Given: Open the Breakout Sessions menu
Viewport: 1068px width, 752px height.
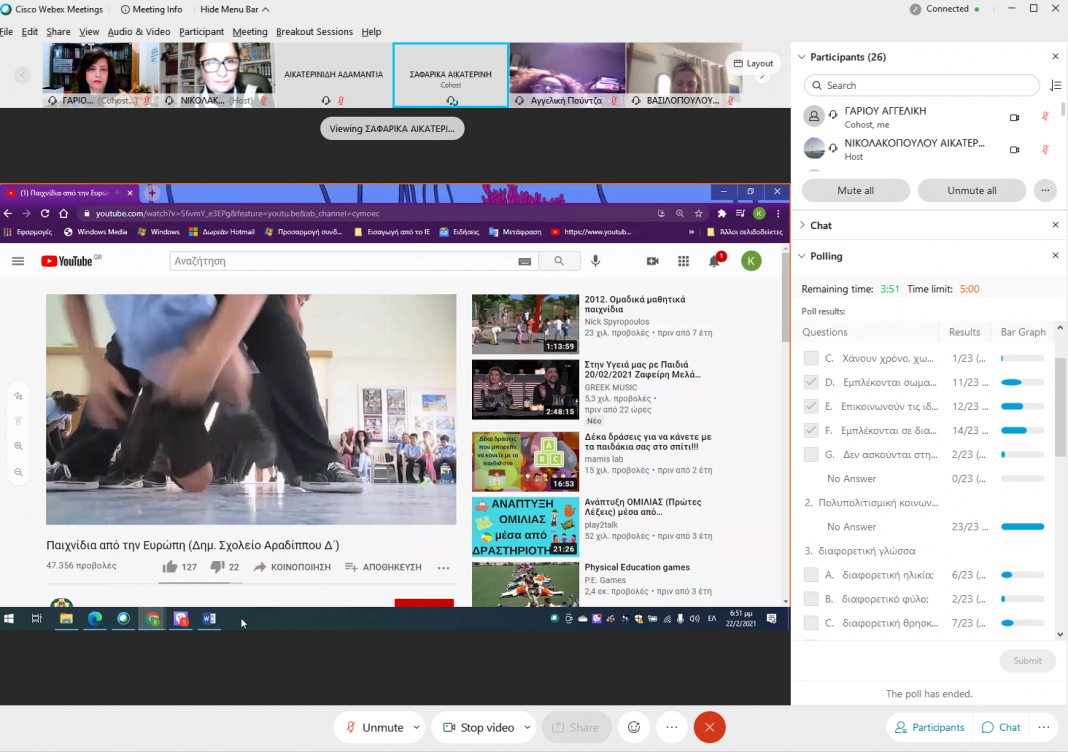Looking at the screenshot, I should (x=314, y=32).
